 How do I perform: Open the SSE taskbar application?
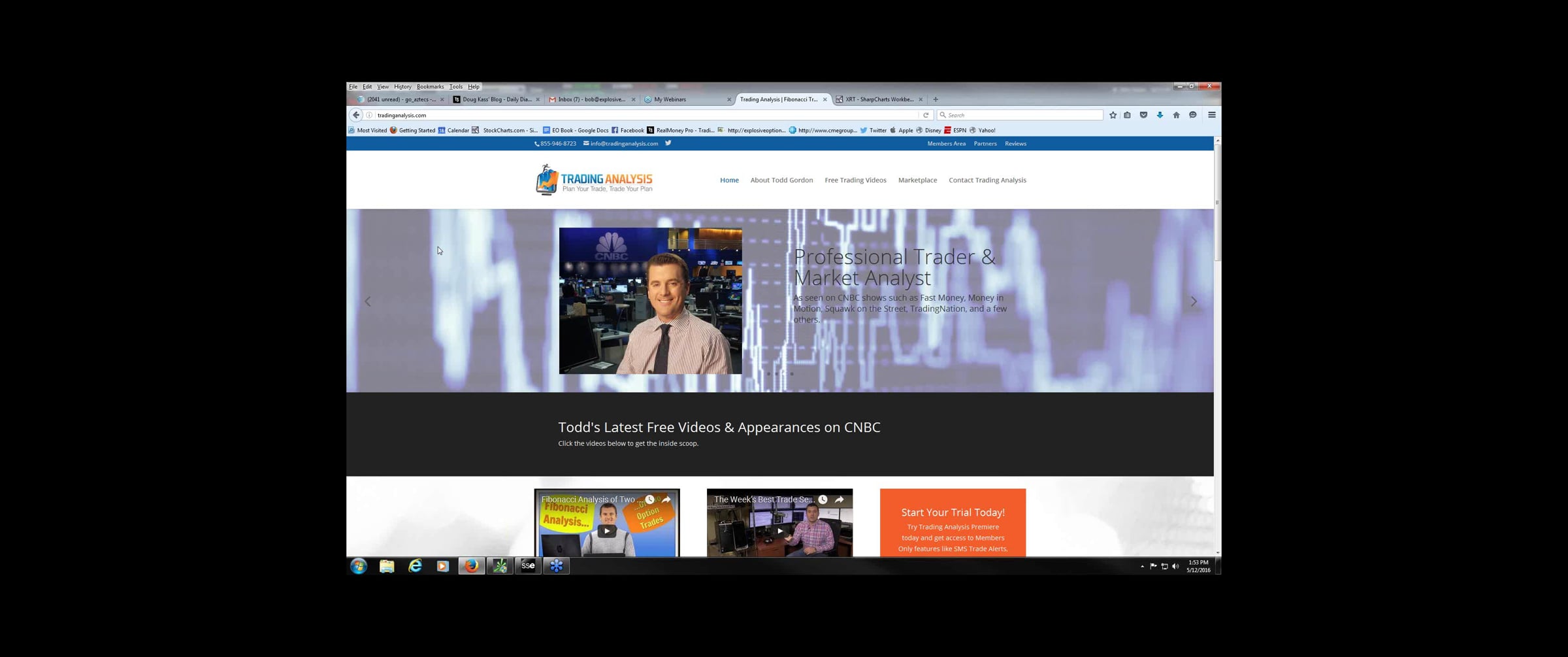click(x=528, y=566)
